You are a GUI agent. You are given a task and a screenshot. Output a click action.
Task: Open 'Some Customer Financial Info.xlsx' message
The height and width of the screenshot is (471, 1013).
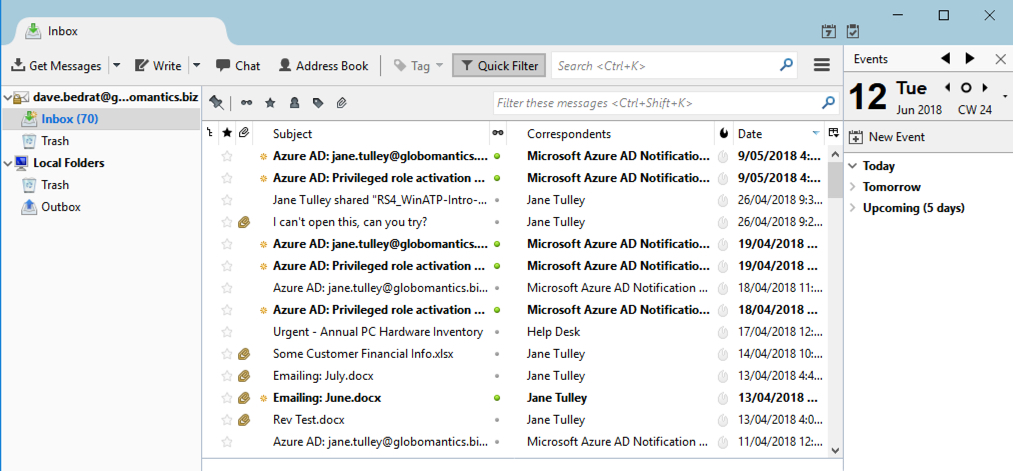[364, 354]
